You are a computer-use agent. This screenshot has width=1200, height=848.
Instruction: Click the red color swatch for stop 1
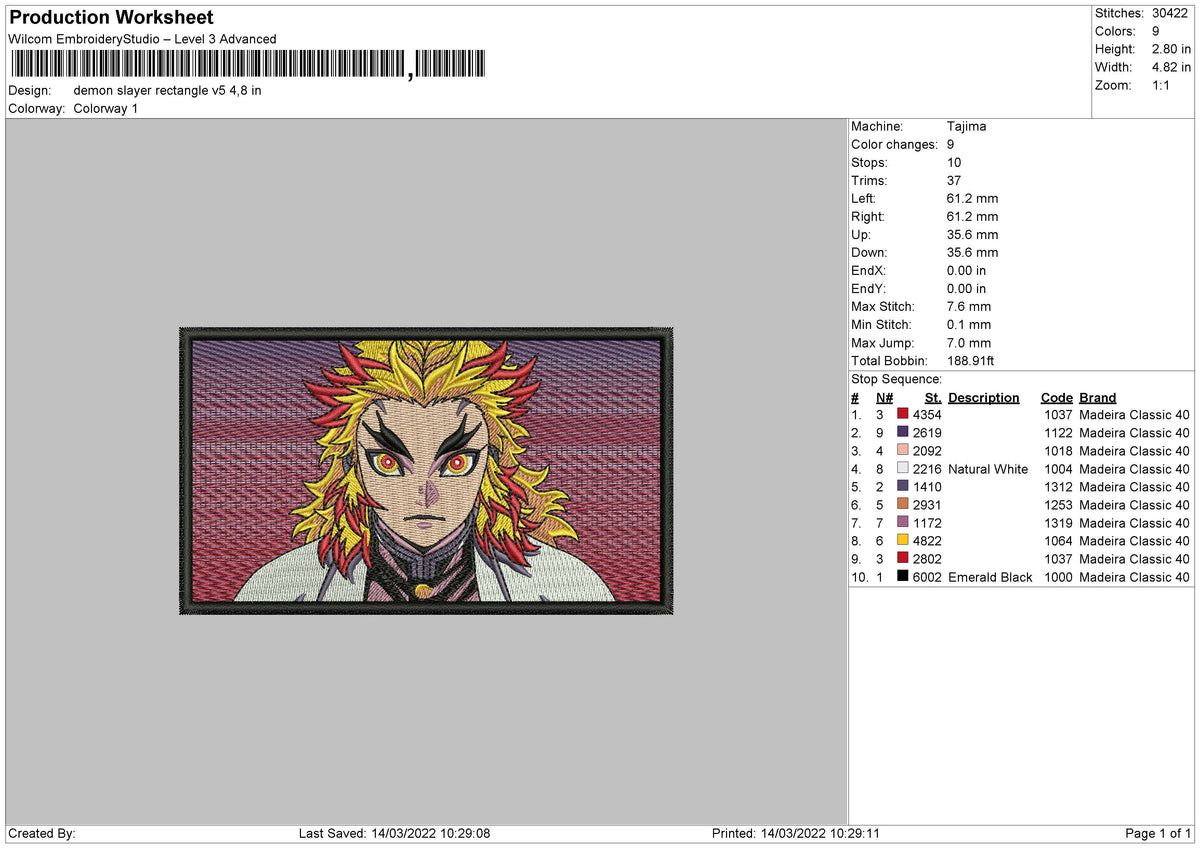[x=903, y=414]
